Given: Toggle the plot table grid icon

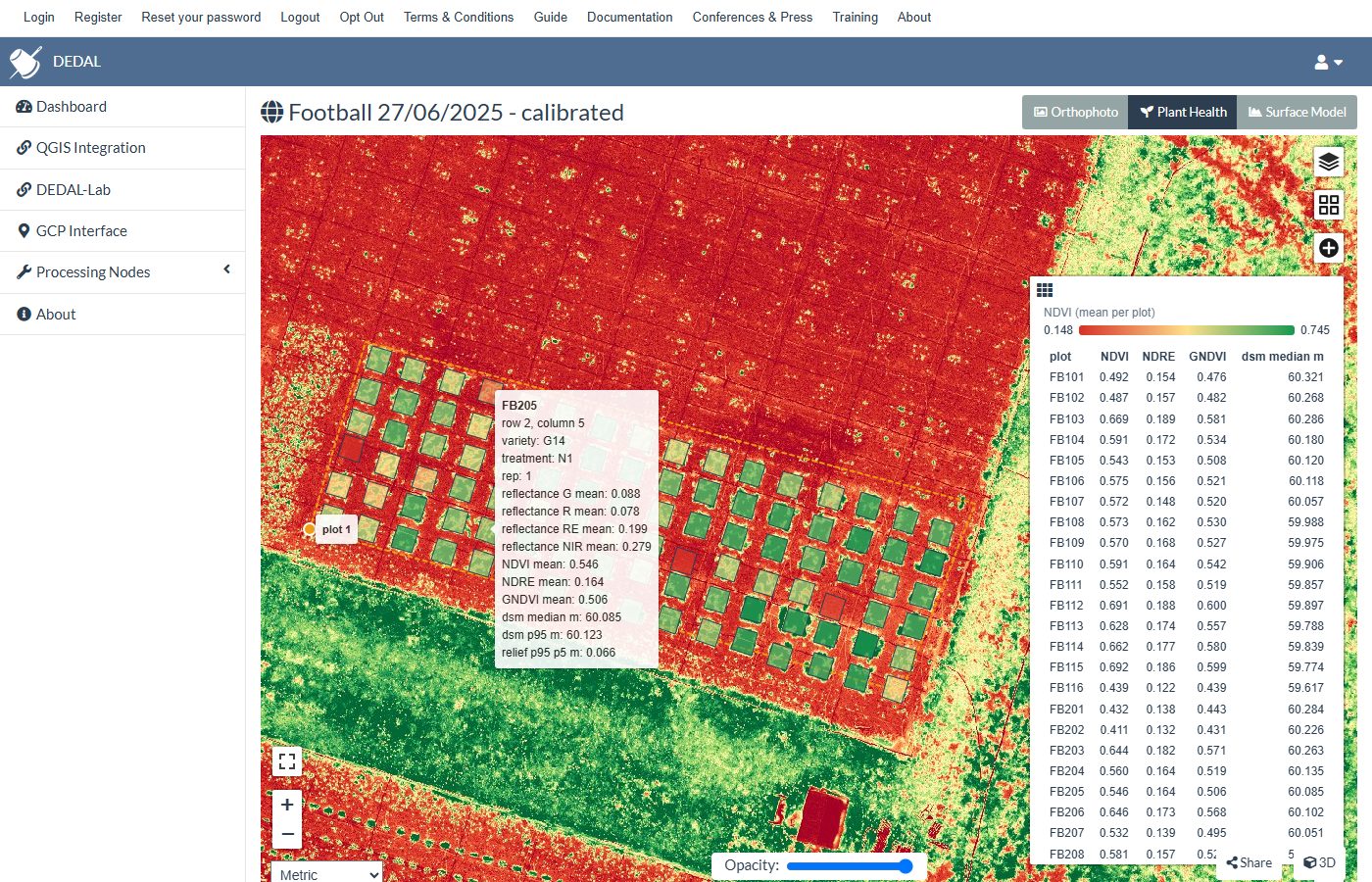Looking at the screenshot, I should click(1045, 290).
